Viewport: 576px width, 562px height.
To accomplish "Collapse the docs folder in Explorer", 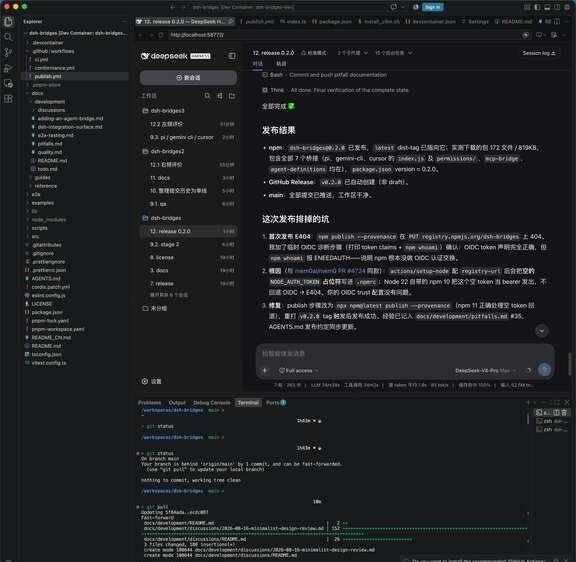I will point(37,93).
